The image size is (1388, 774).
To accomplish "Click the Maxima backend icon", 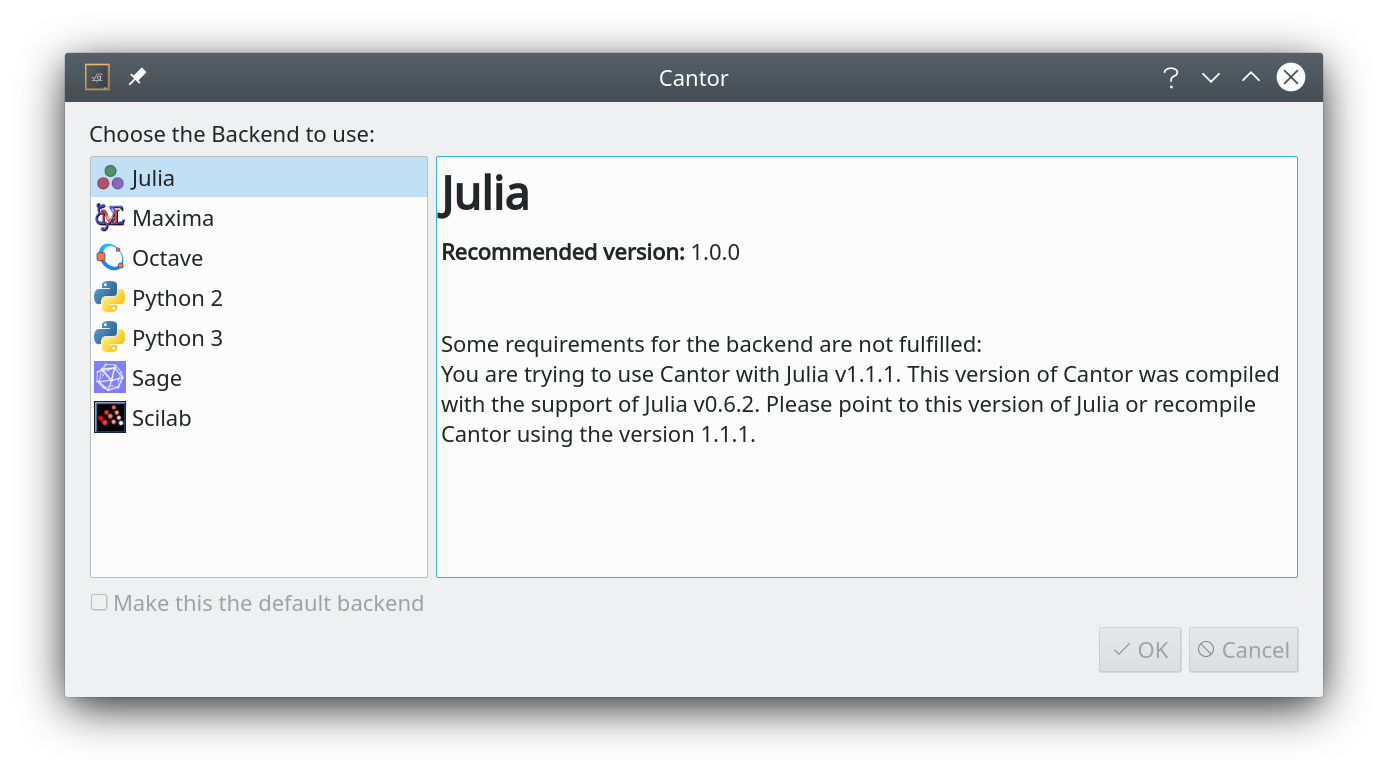I will click(x=110, y=216).
